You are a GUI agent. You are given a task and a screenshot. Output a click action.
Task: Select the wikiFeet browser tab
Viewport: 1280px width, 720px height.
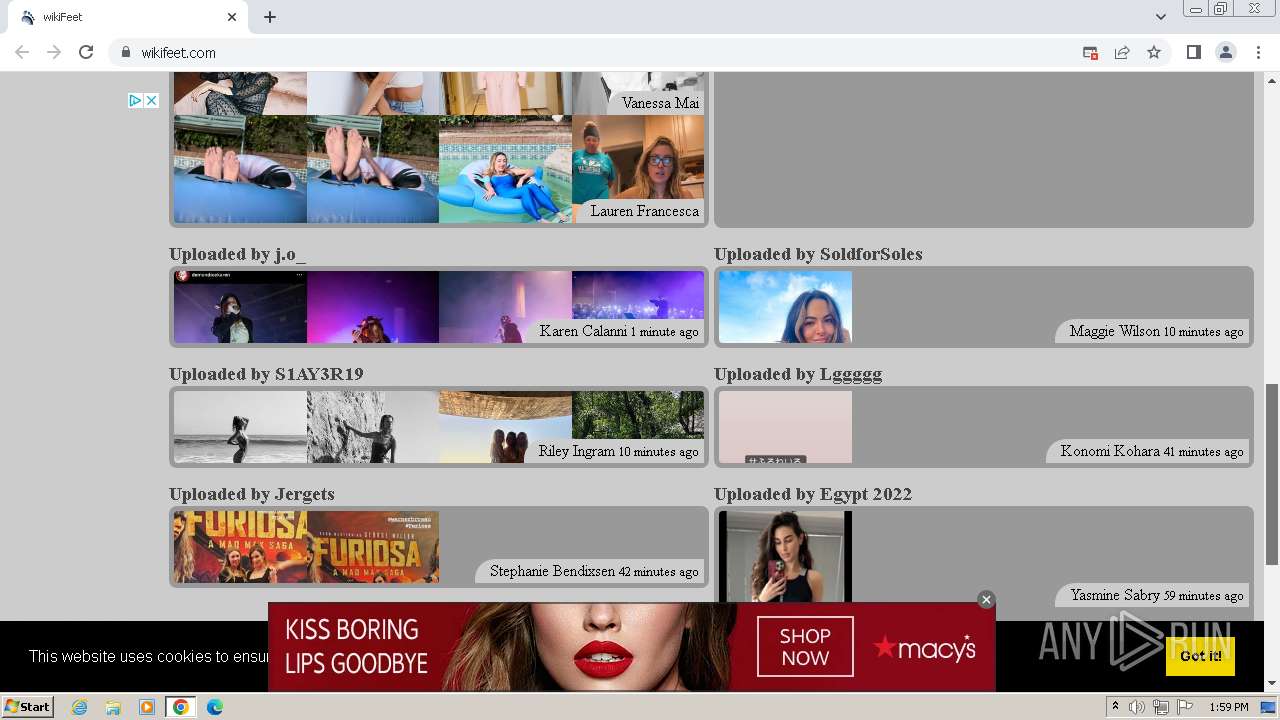[x=127, y=17]
